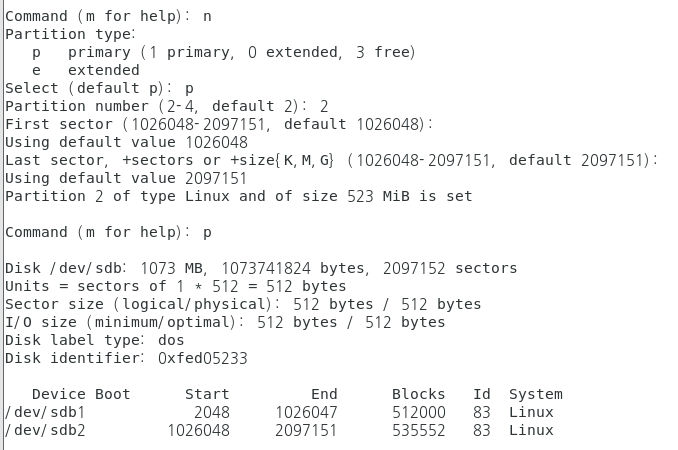This screenshot has height=450, width=678.
Task: Select the 'primary (1 primary, 0 extended, 3 free)' text
Action: pos(241,52)
